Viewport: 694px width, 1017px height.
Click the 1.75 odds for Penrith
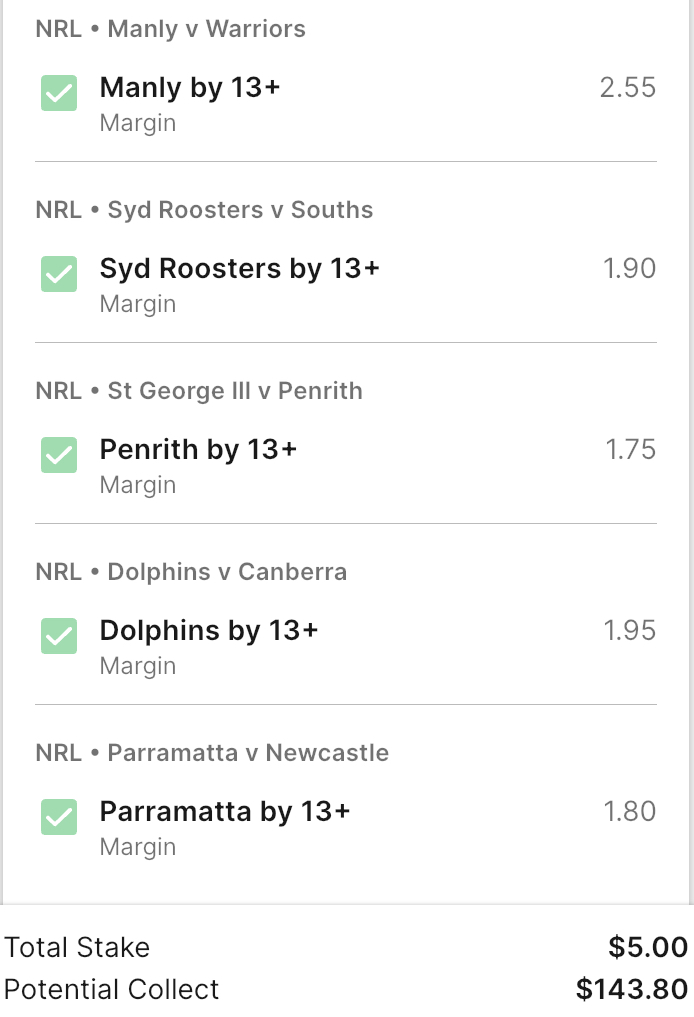point(631,450)
